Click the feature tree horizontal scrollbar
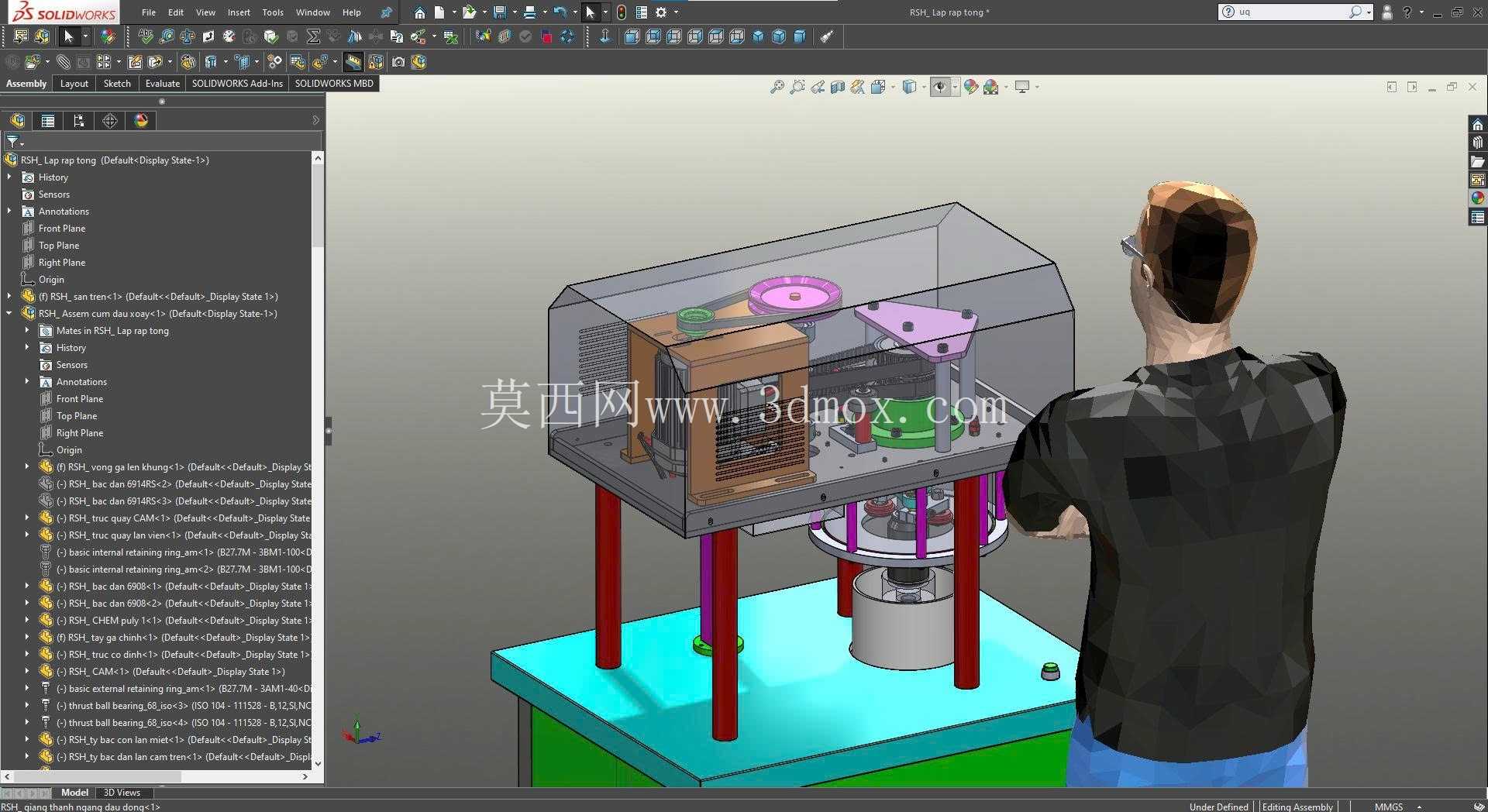This screenshot has width=1488, height=812. 97,776
